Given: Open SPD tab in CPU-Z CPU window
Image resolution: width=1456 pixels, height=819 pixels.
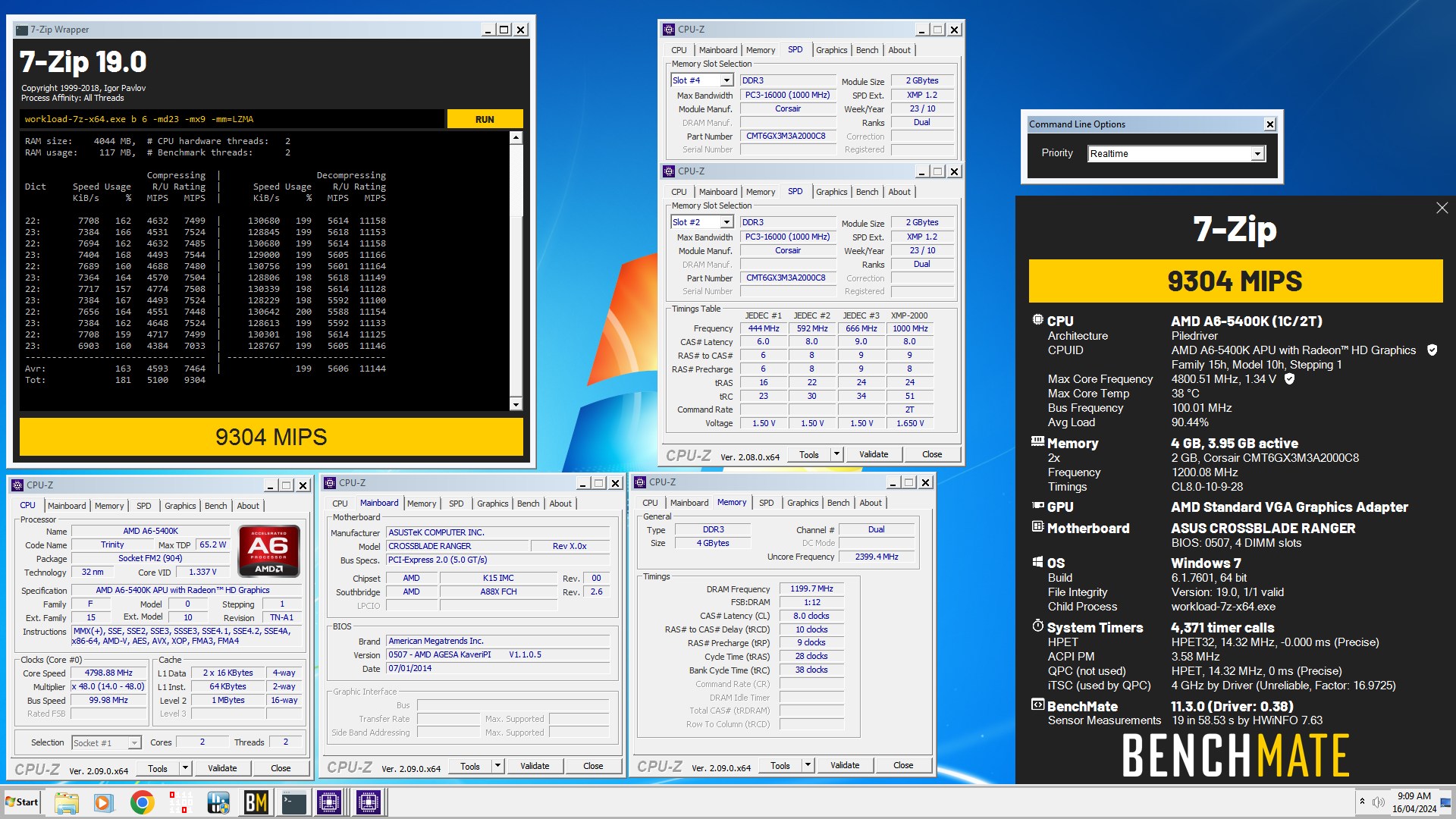Looking at the screenshot, I should point(143,506).
